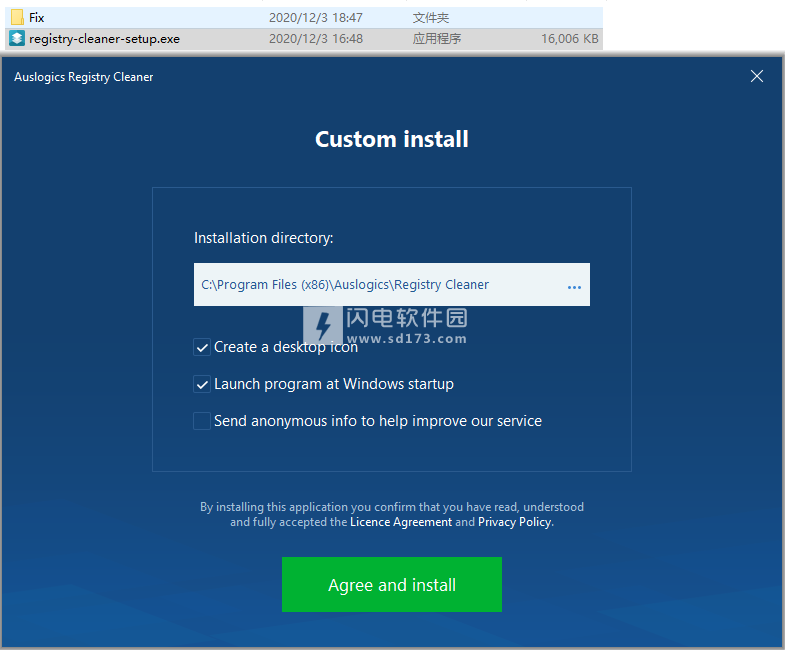Click the Auslogics Registry Cleaner title text
Viewport: 785px width, 650px height.
point(84,77)
